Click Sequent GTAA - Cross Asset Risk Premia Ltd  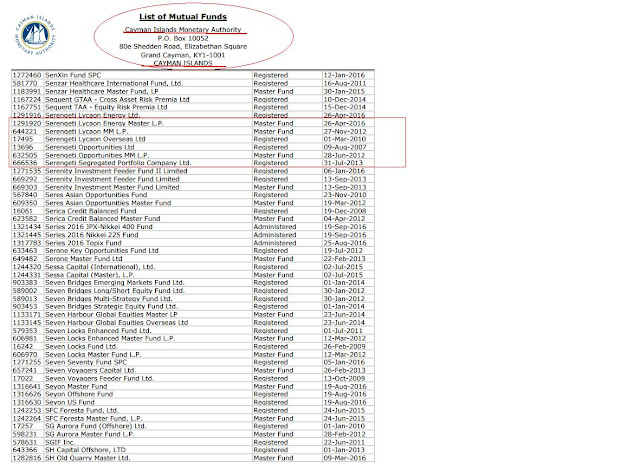coord(117,99)
